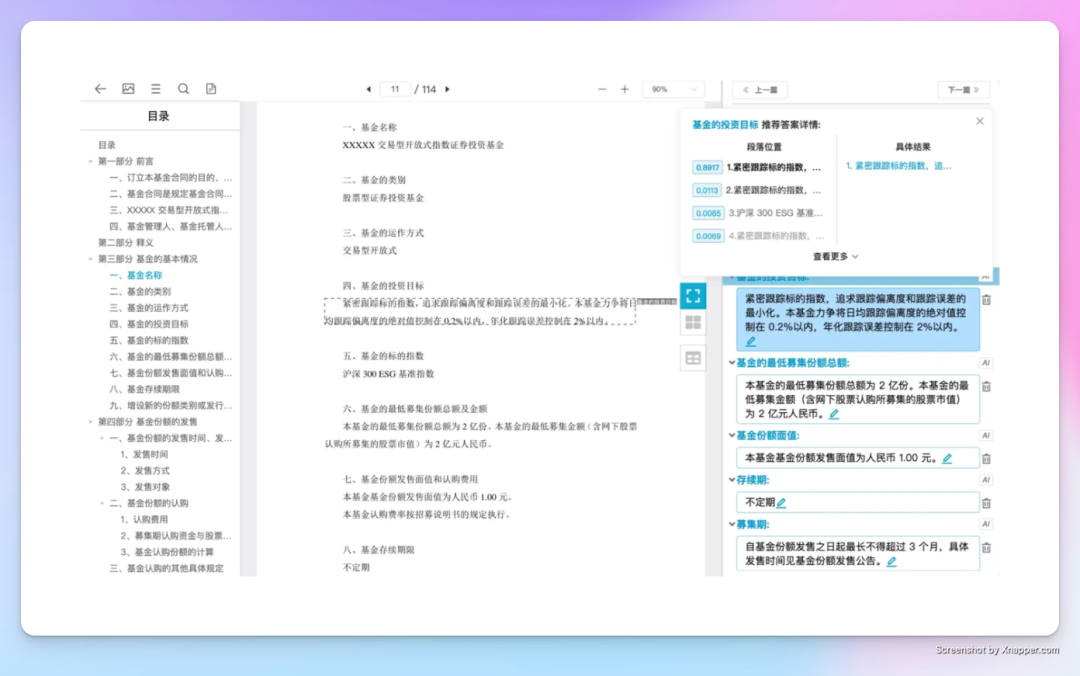The height and width of the screenshot is (676, 1080).
Task: Zoom in with the plus icon
Action: 625,90
